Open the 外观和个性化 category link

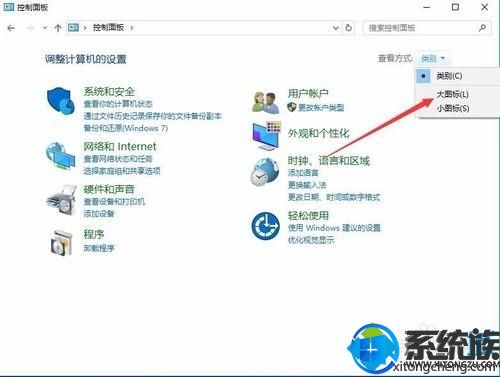point(319,133)
